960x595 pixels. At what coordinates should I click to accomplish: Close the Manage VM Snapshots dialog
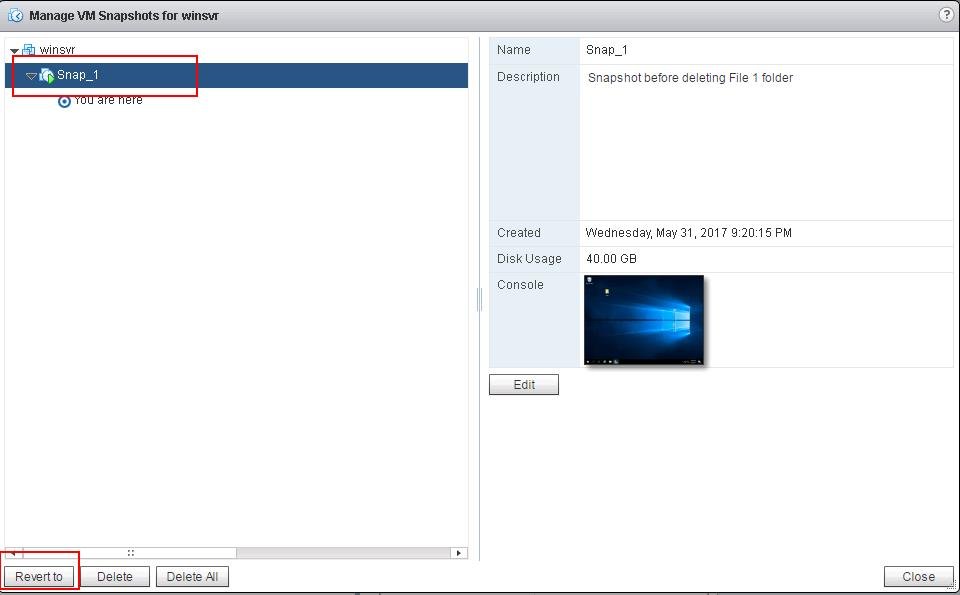(x=918, y=577)
